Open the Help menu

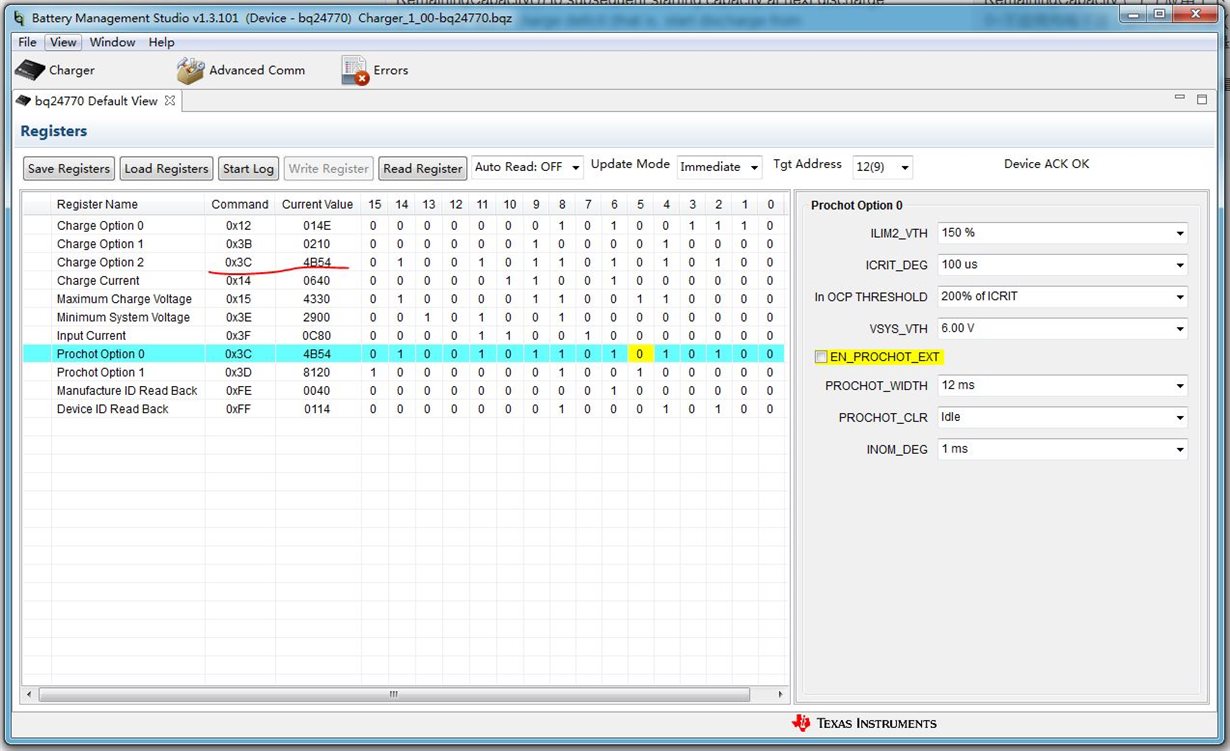click(x=161, y=42)
